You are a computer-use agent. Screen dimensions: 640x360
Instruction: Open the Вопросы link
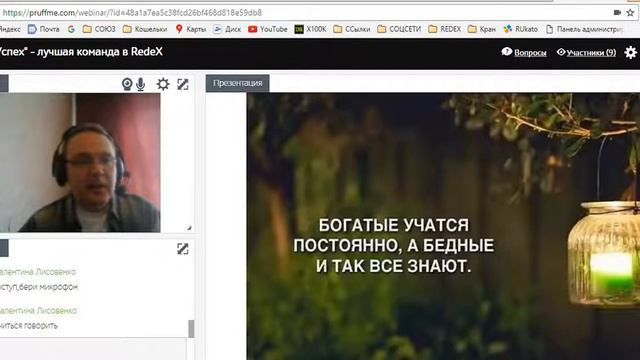pos(524,52)
